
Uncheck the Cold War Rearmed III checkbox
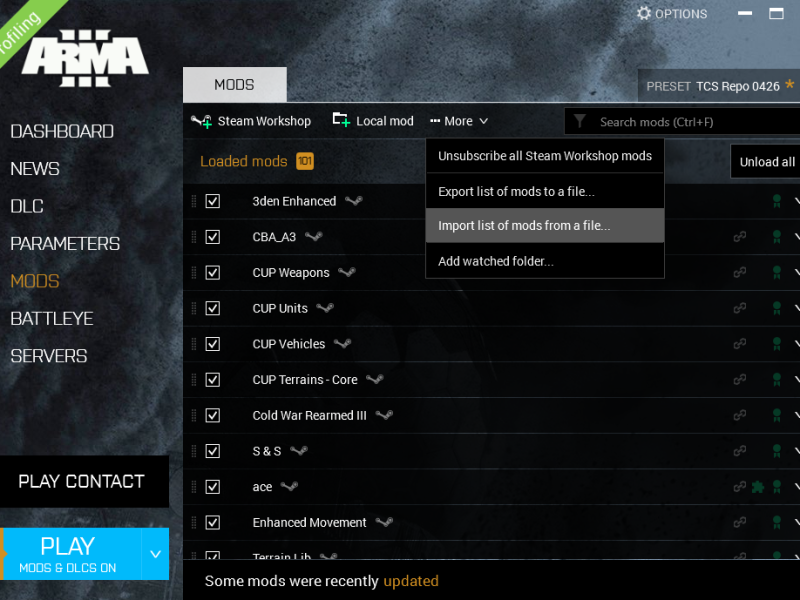click(213, 415)
